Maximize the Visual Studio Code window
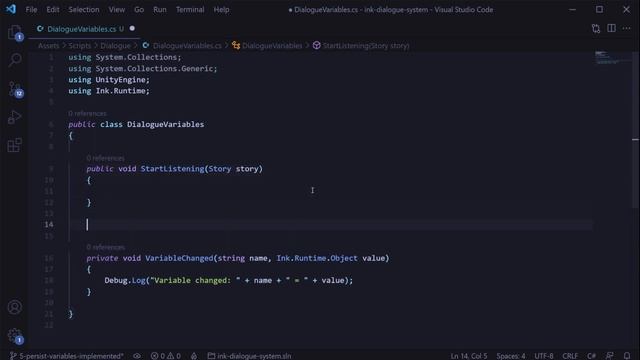 click(x=599, y=9)
